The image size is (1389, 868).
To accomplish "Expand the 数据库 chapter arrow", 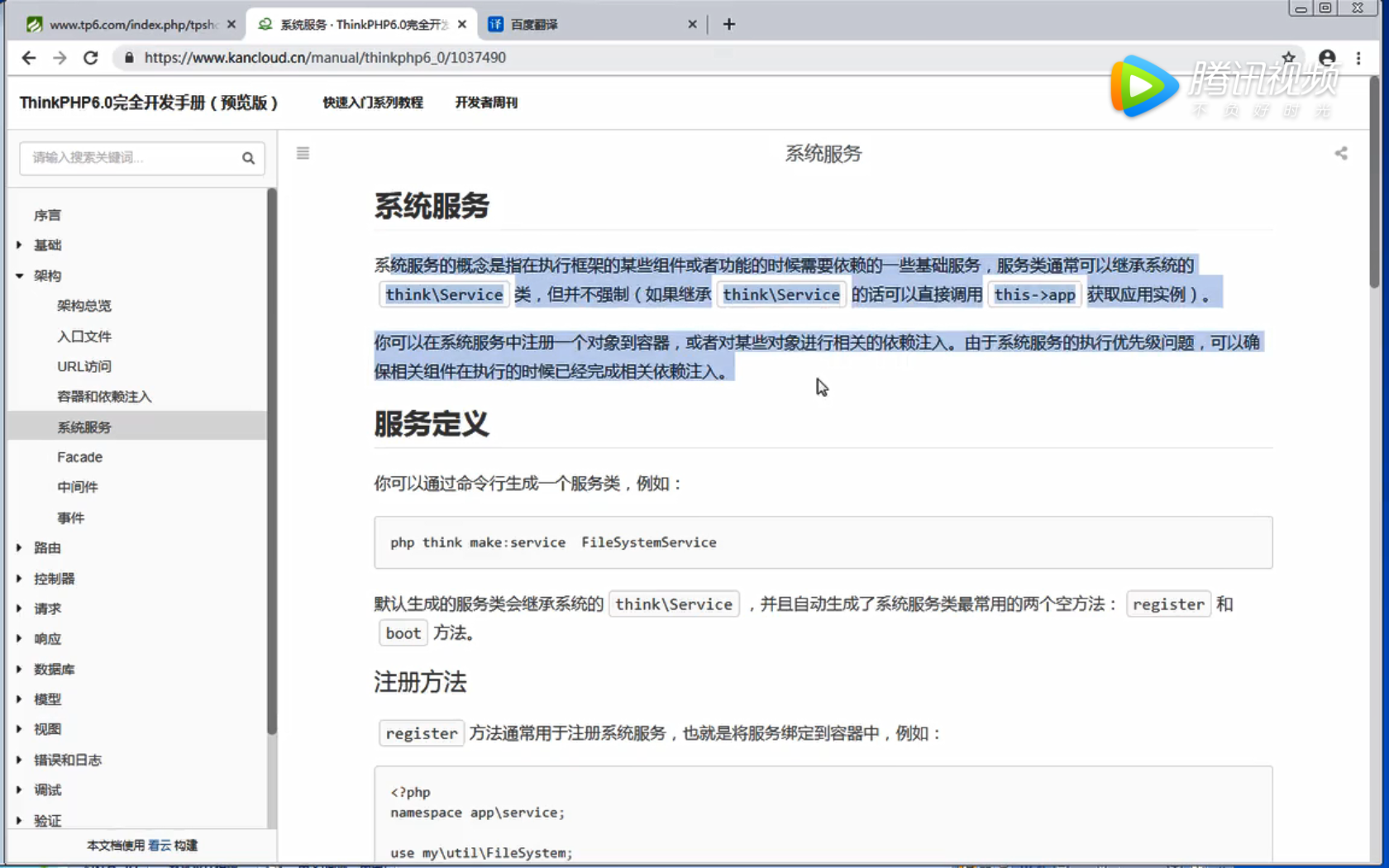I will 19,669.
